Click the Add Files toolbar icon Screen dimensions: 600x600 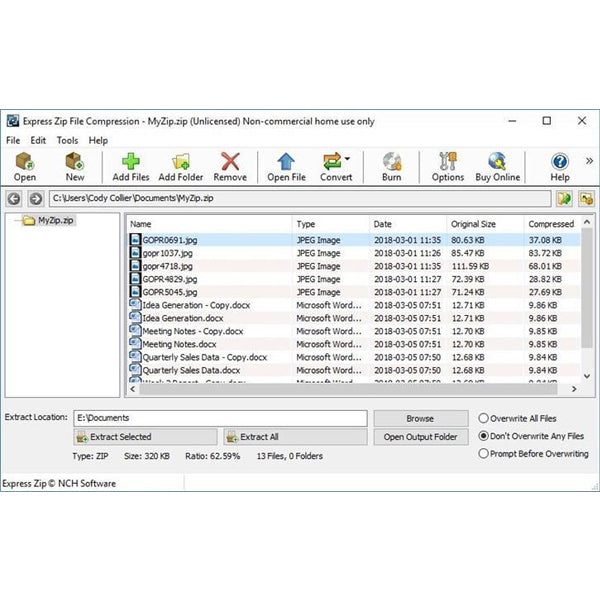pyautogui.click(x=131, y=166)
